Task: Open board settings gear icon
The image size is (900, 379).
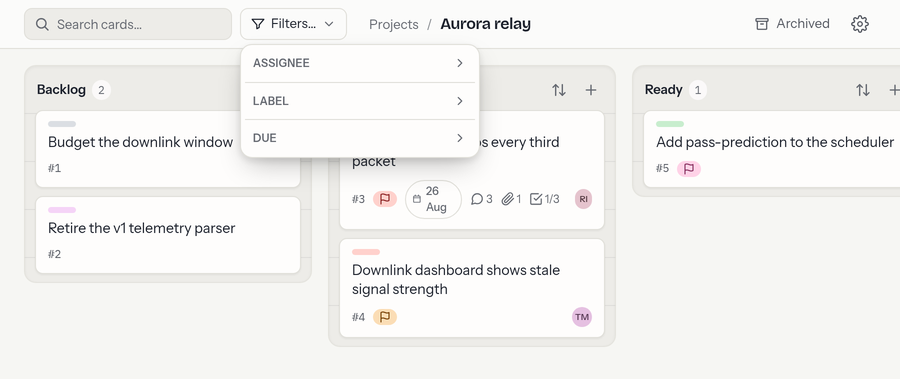Action: point(860,24)
